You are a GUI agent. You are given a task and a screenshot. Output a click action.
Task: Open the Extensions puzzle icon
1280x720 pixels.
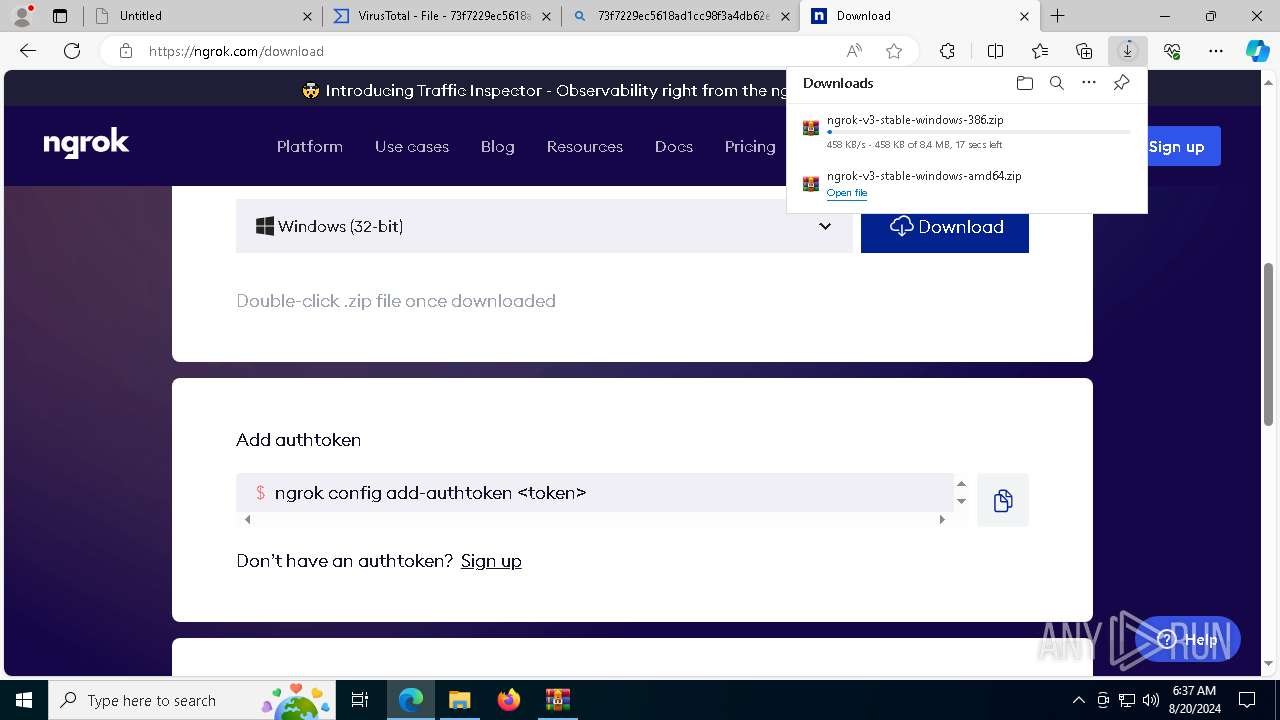947,51
